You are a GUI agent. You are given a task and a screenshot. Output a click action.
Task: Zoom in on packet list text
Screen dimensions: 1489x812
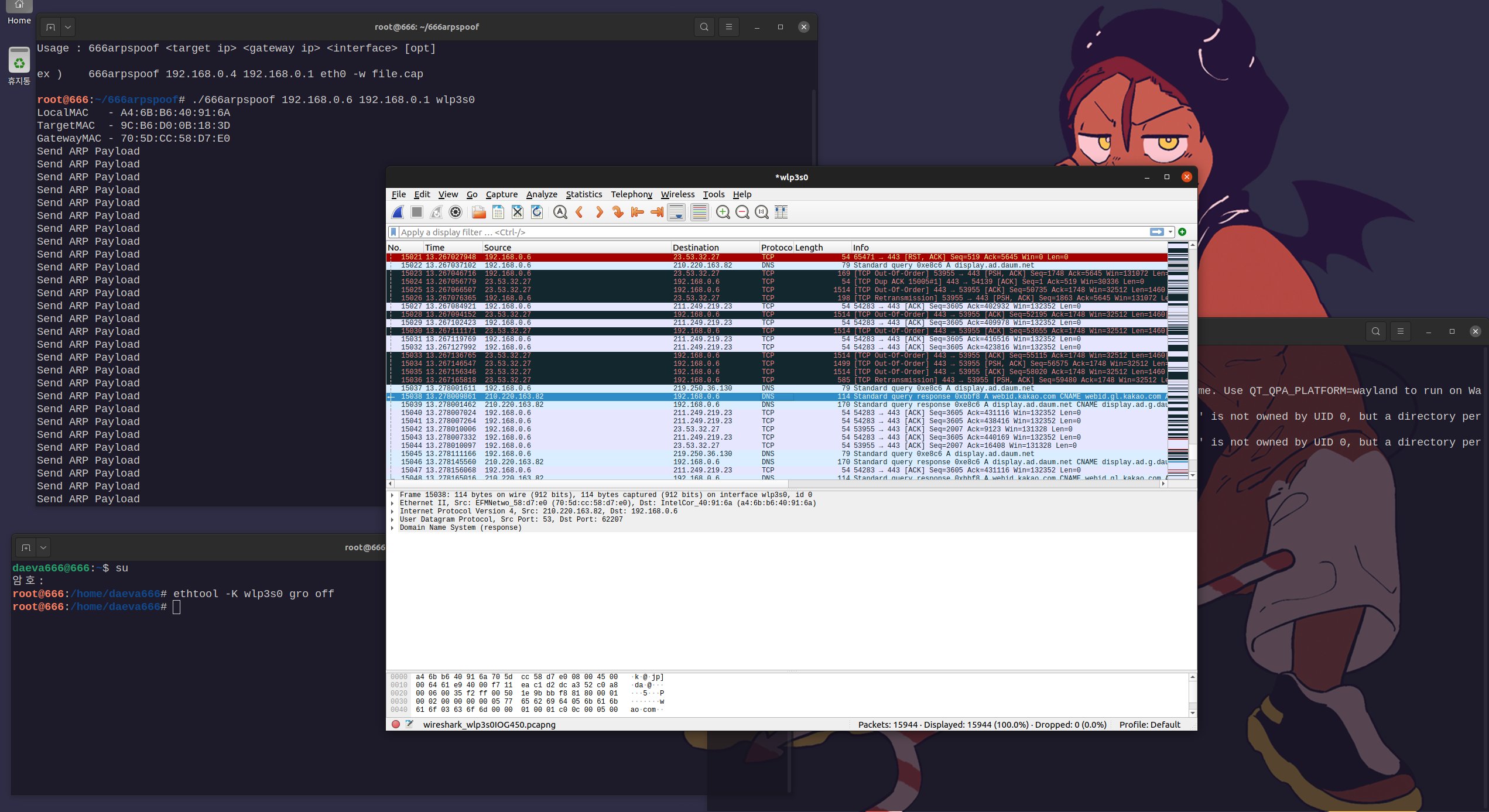click(x=723, y=213)
